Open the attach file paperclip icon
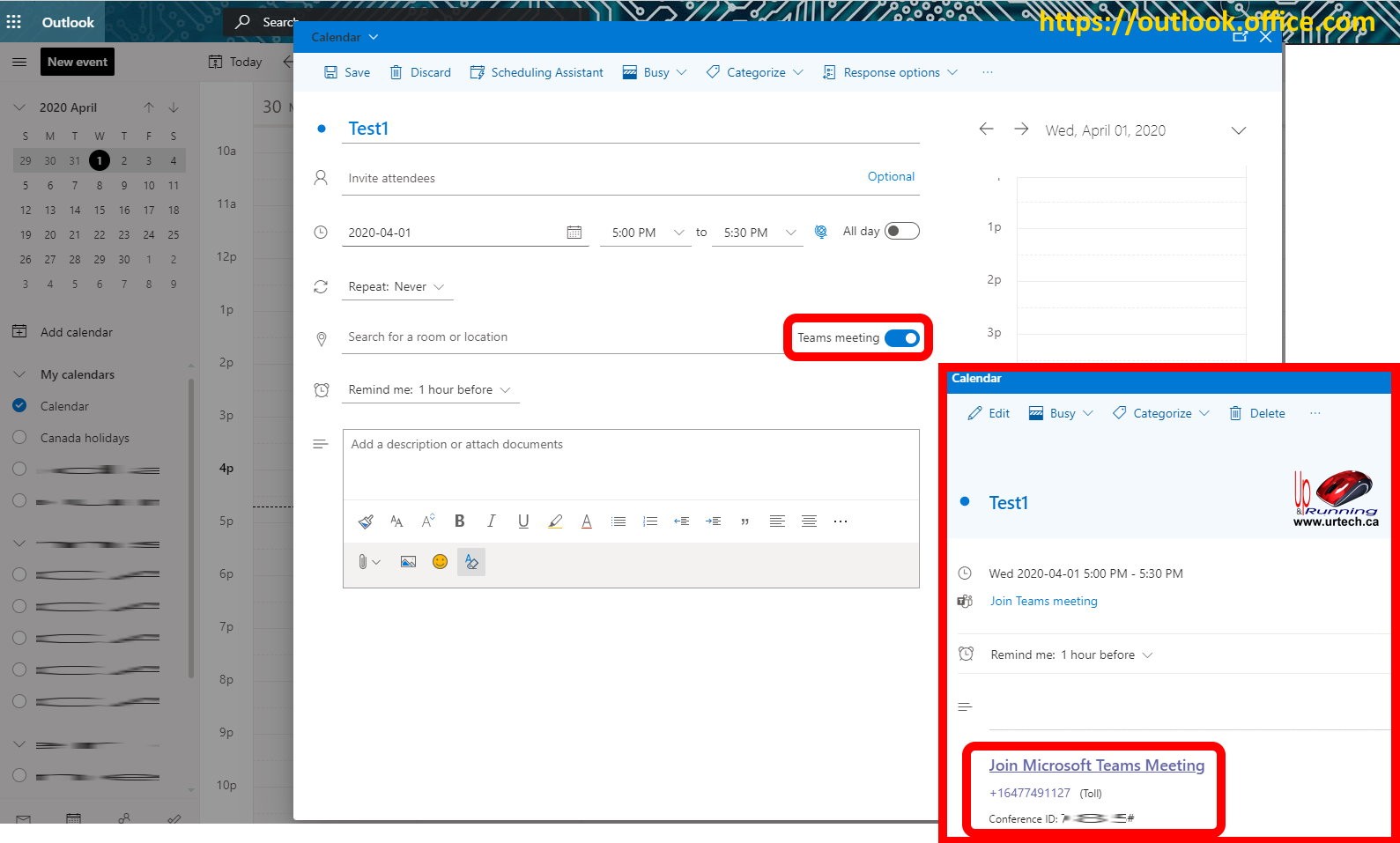Image resolution: width=1400 pixels, height=843 pixels. (363, 562)
